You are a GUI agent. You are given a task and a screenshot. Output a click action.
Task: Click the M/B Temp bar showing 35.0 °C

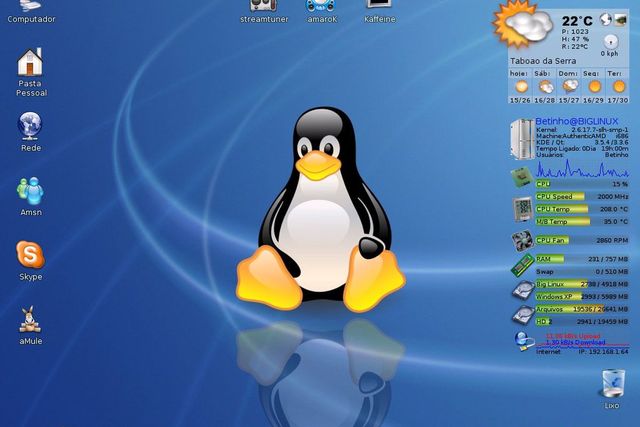coord(582,222)
